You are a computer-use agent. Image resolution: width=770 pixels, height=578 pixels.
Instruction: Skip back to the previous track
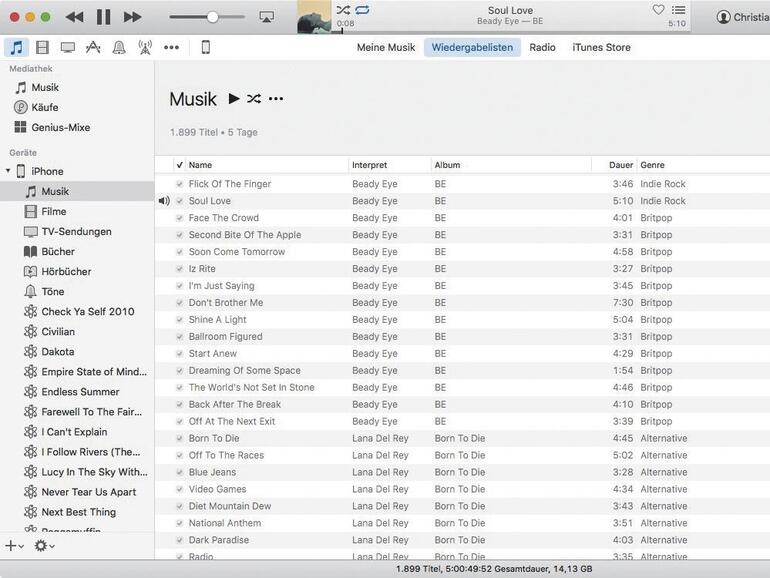pyautogui.click(x=75, y=17)
